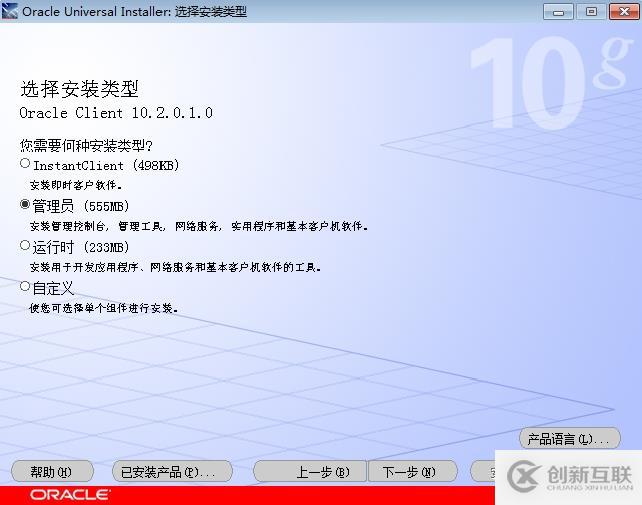This screenshot has width=642, height=505.
Task: Click the Oracle Universal Installer title bar icon
Action: click(x=10, y=11)
